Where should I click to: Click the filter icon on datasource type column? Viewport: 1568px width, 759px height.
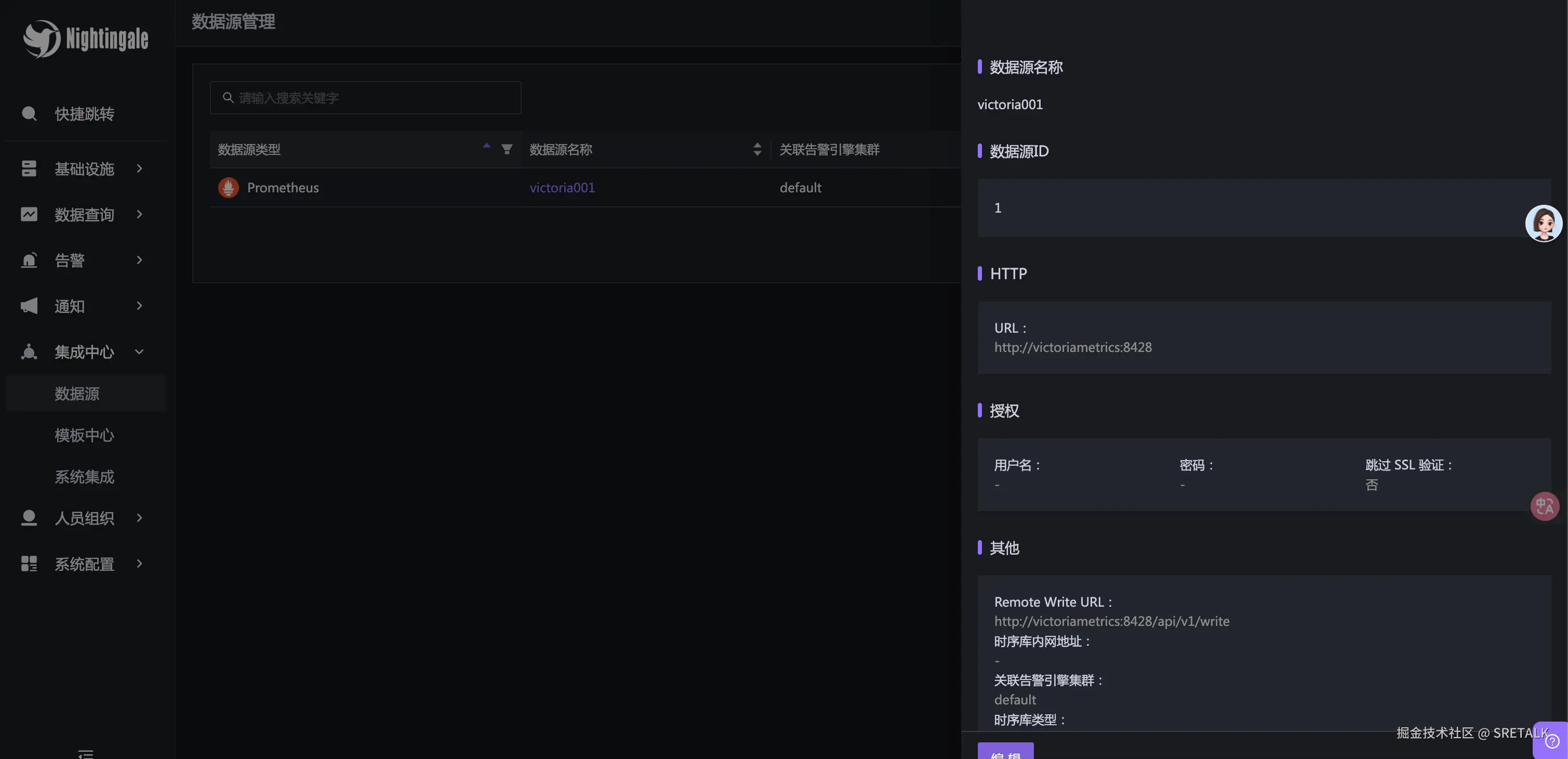(507, 149)
